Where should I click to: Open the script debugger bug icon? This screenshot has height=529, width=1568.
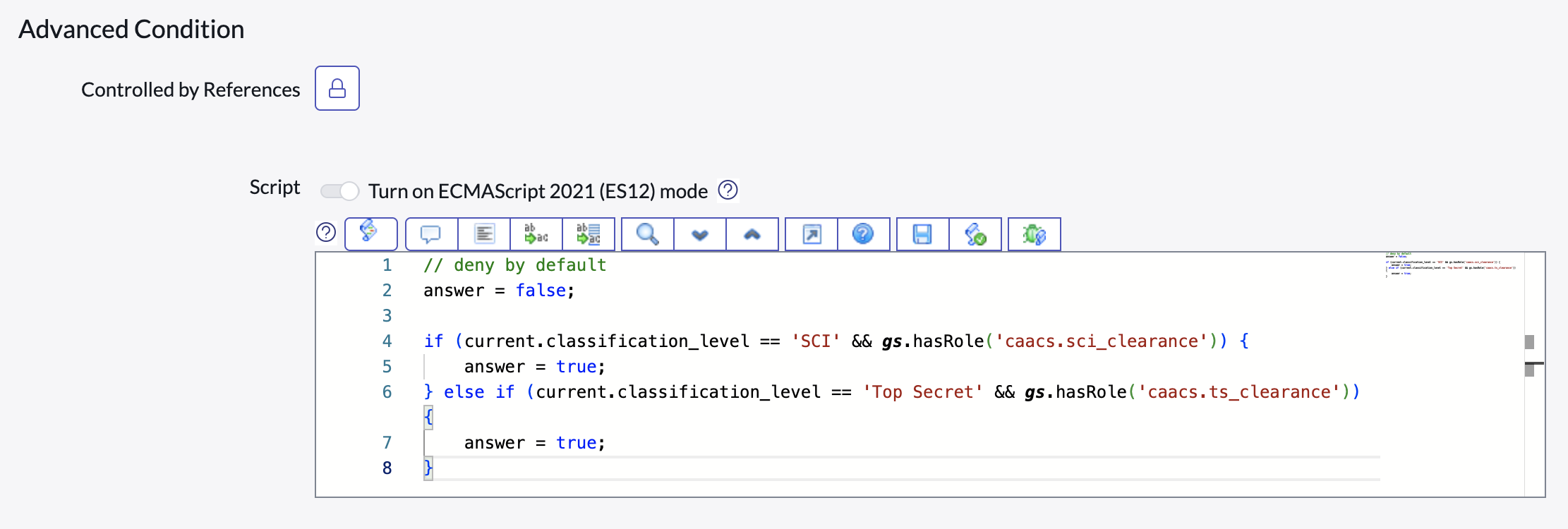(x=1034, y=234)
